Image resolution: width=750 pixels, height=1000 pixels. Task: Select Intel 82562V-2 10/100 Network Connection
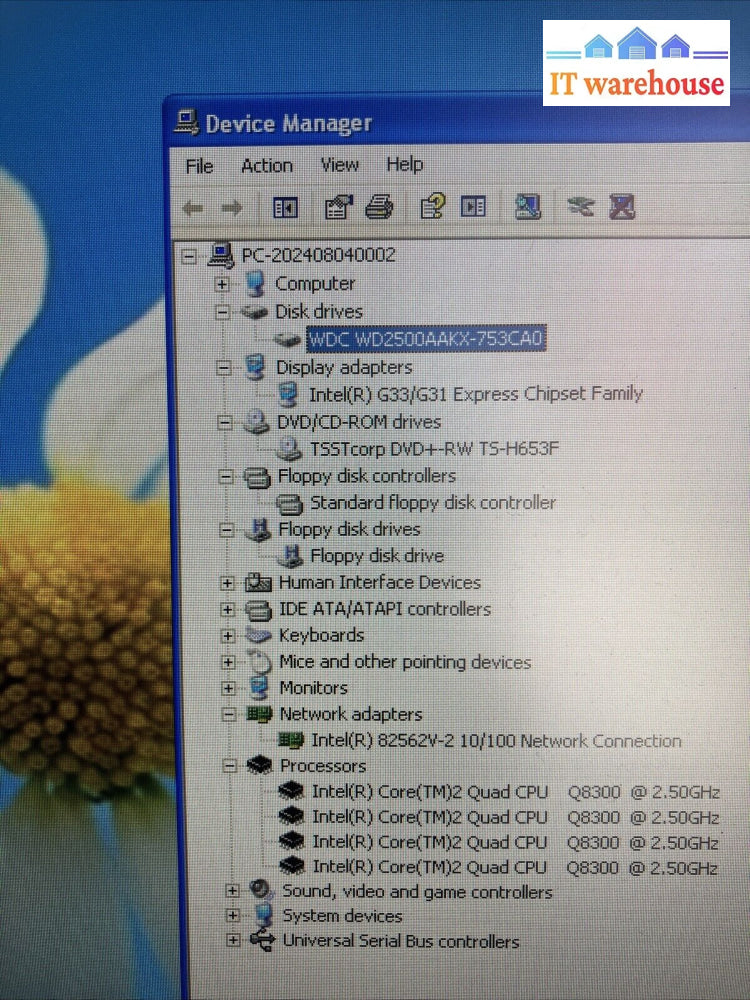496,741
